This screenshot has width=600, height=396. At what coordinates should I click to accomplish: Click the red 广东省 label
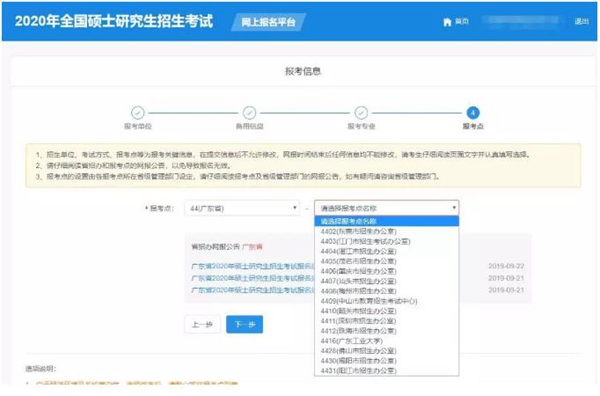[252, 247]
